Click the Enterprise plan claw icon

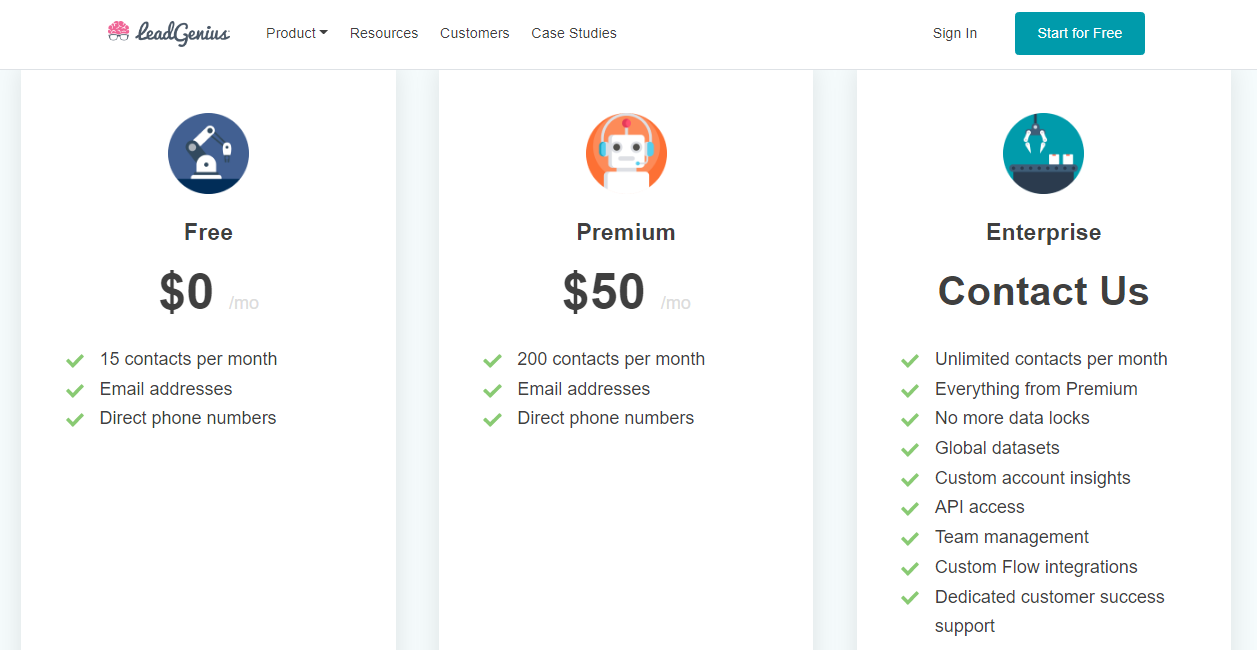[x=1043, y=153]
